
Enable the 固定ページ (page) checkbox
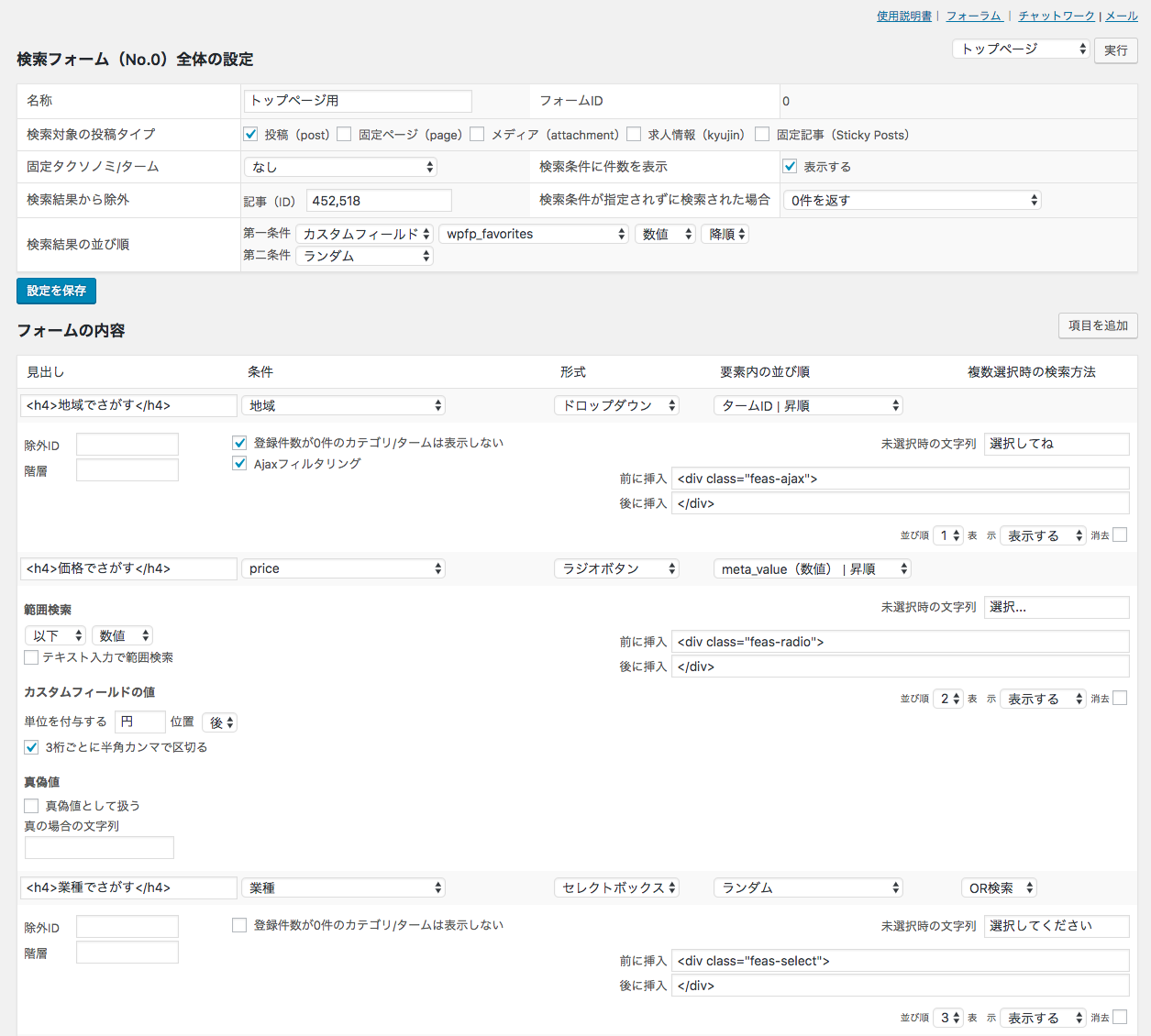coord(344,135)
